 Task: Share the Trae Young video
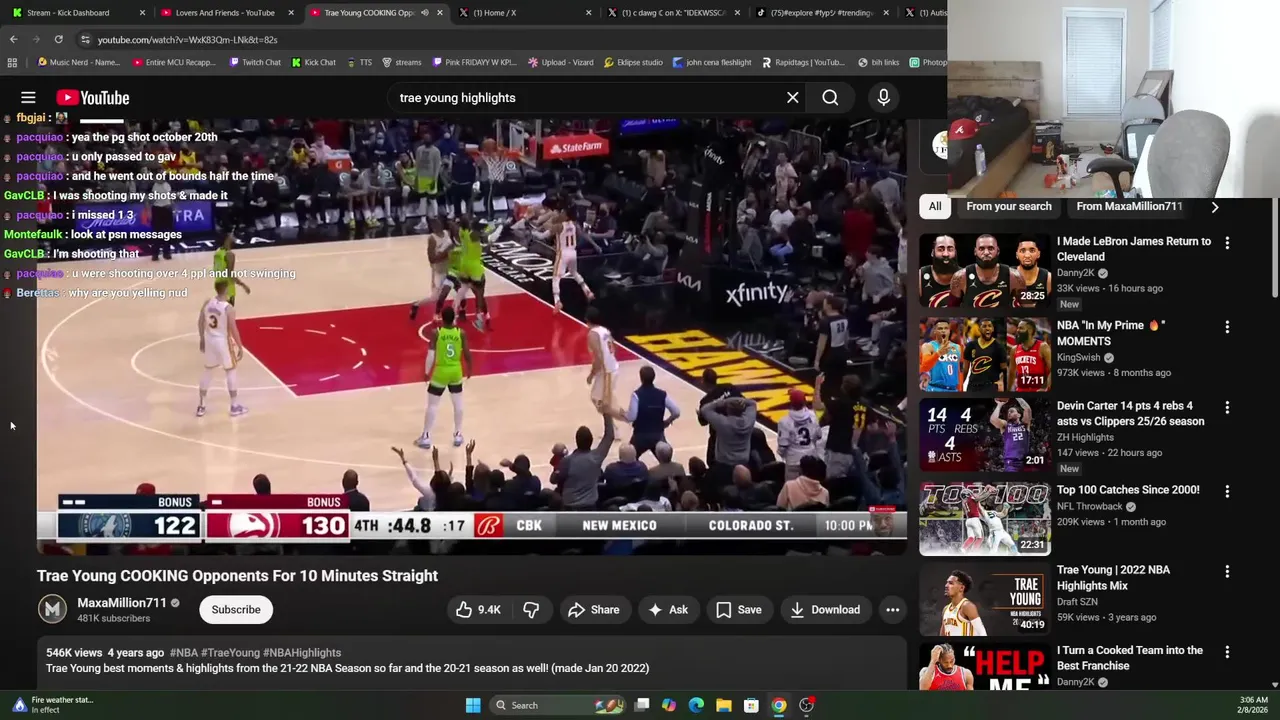pos(593,610)
